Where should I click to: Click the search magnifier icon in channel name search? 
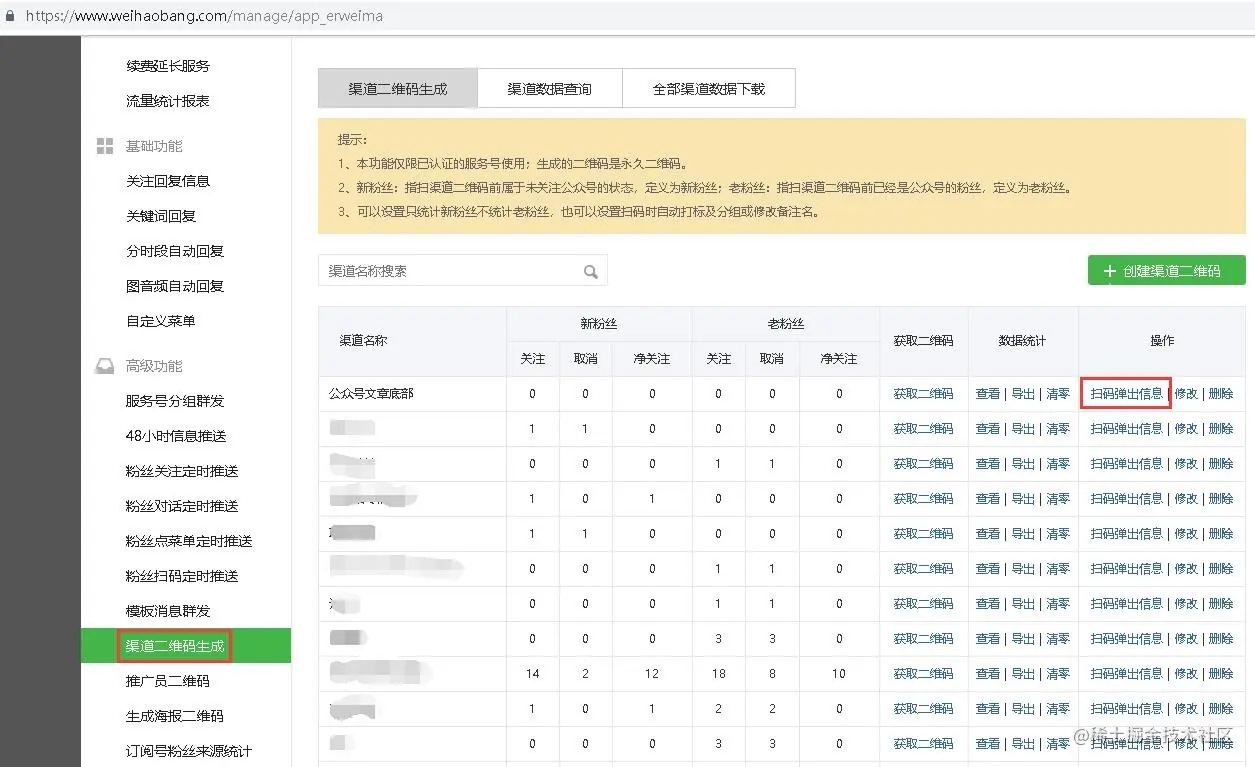pos(591,270)
